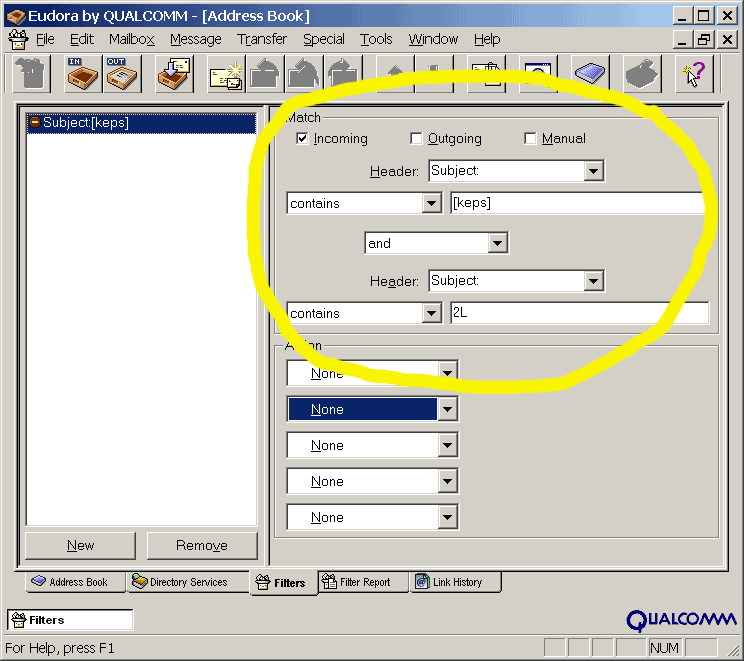Open the Mailbox menu

[x=131, y=39]
